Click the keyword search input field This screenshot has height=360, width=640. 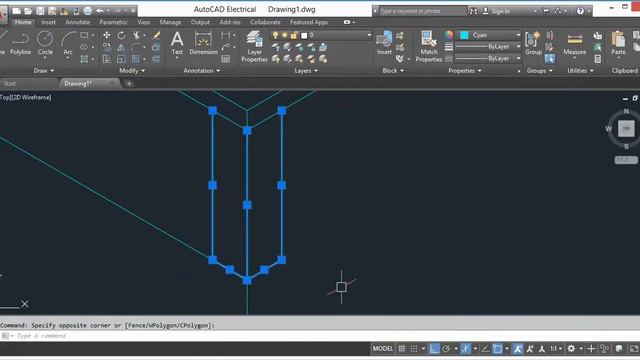pyautogui.click(x=422, y=11)
